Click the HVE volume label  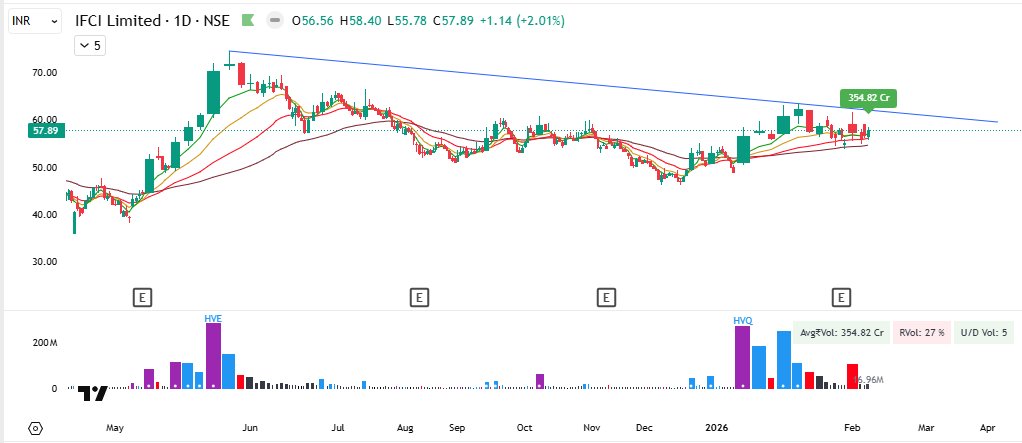[x=213, y=319]
